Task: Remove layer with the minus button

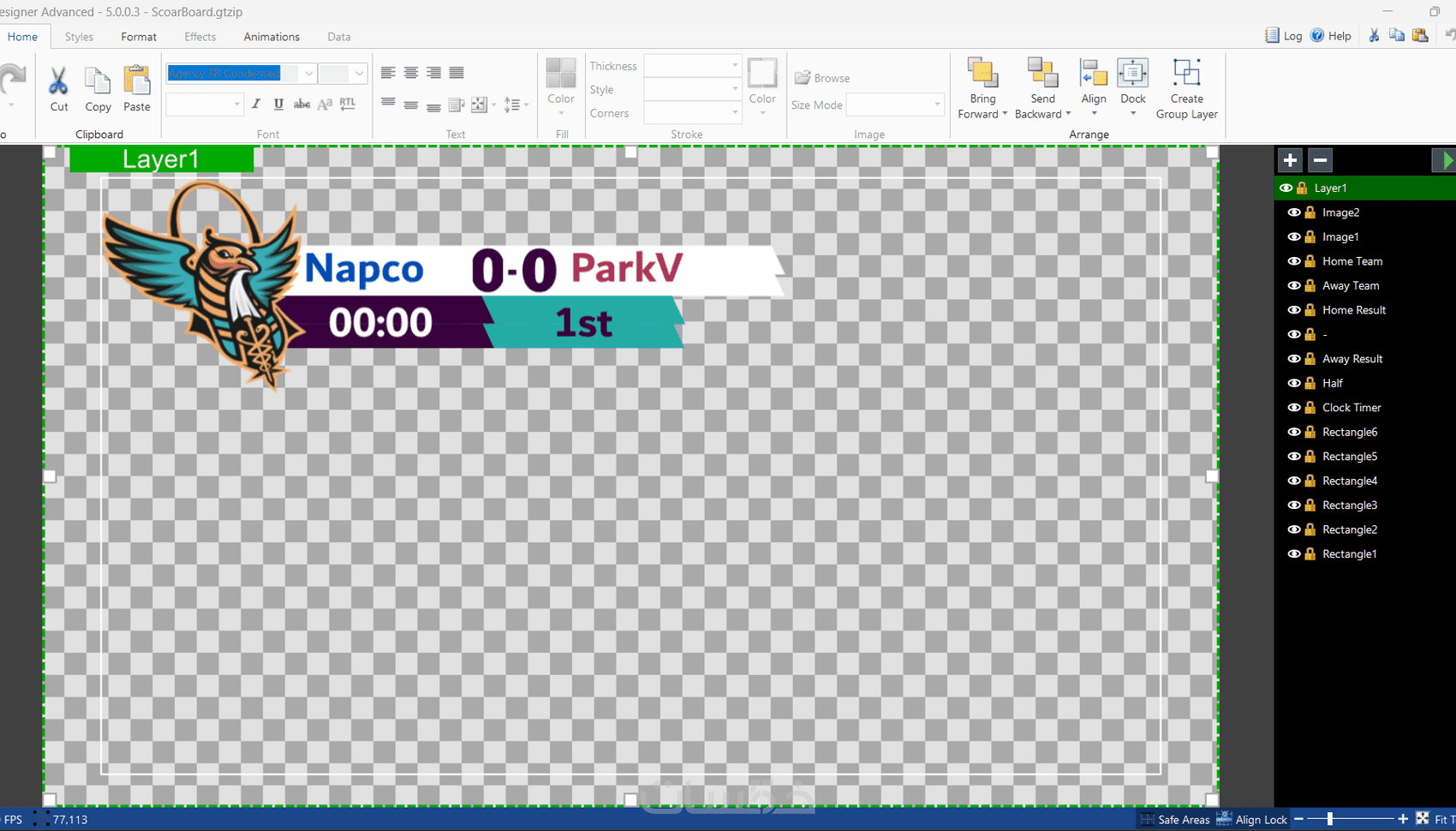Action: coord(1320,160)
